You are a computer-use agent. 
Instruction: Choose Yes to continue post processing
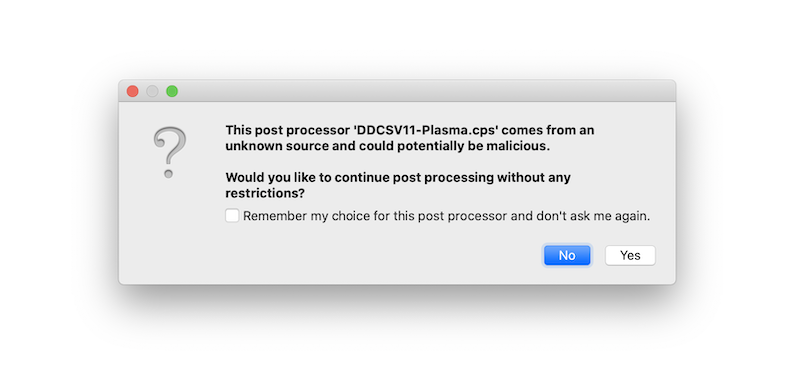[x=630, y=255]
